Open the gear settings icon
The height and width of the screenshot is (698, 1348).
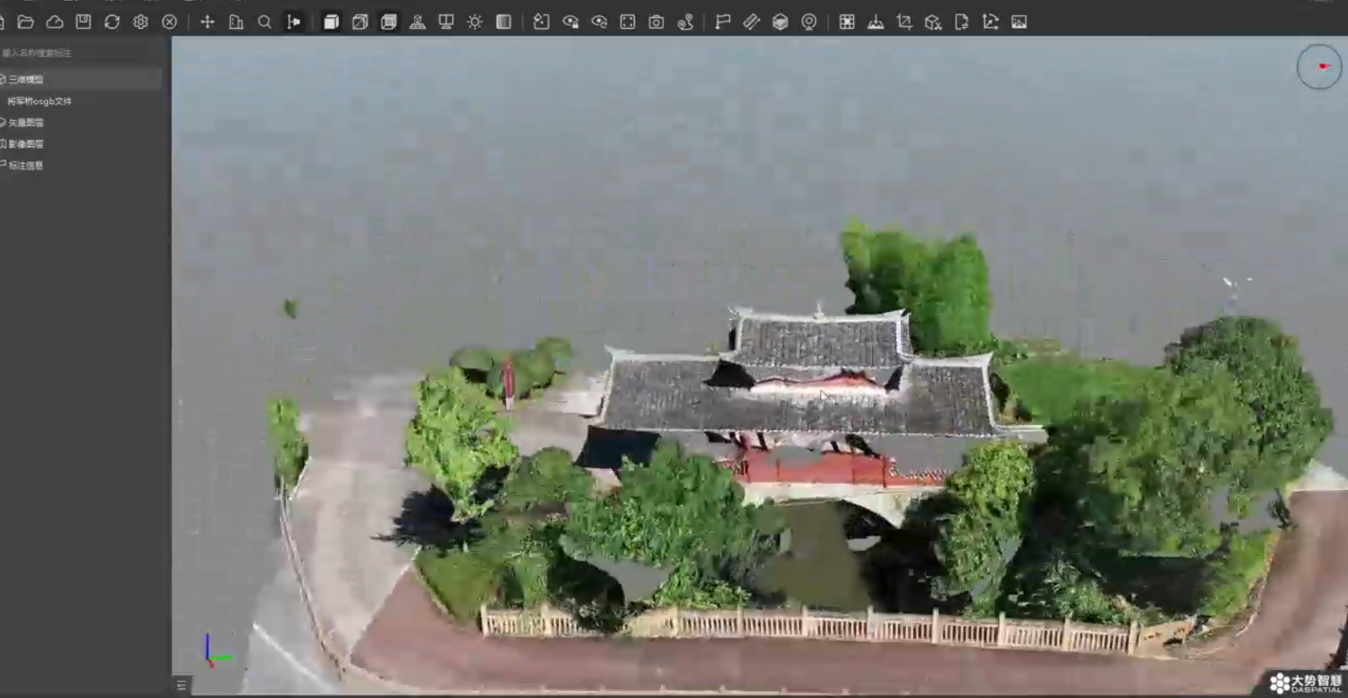[x=141, y=22]
